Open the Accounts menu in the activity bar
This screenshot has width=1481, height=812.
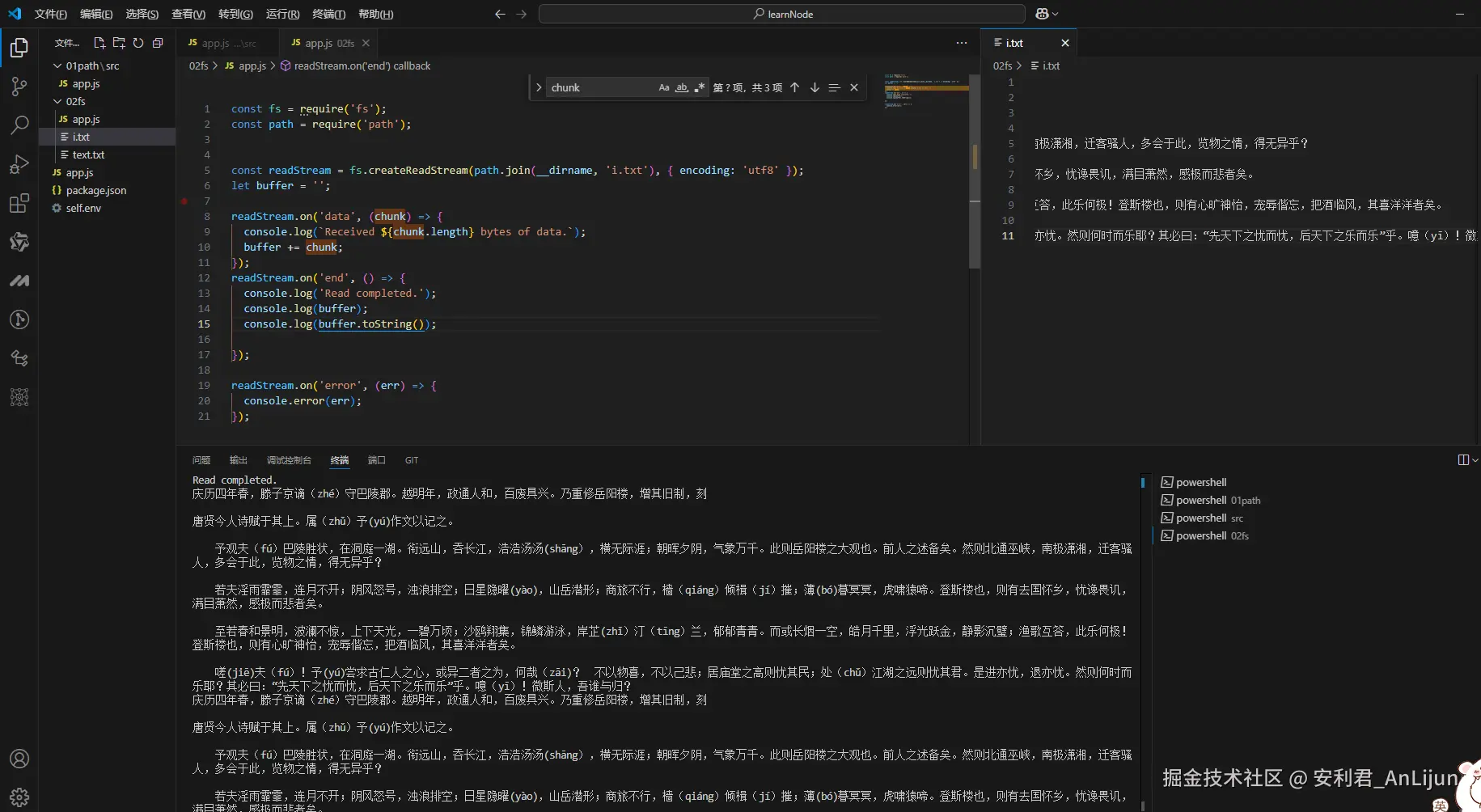tap(19, 759)
